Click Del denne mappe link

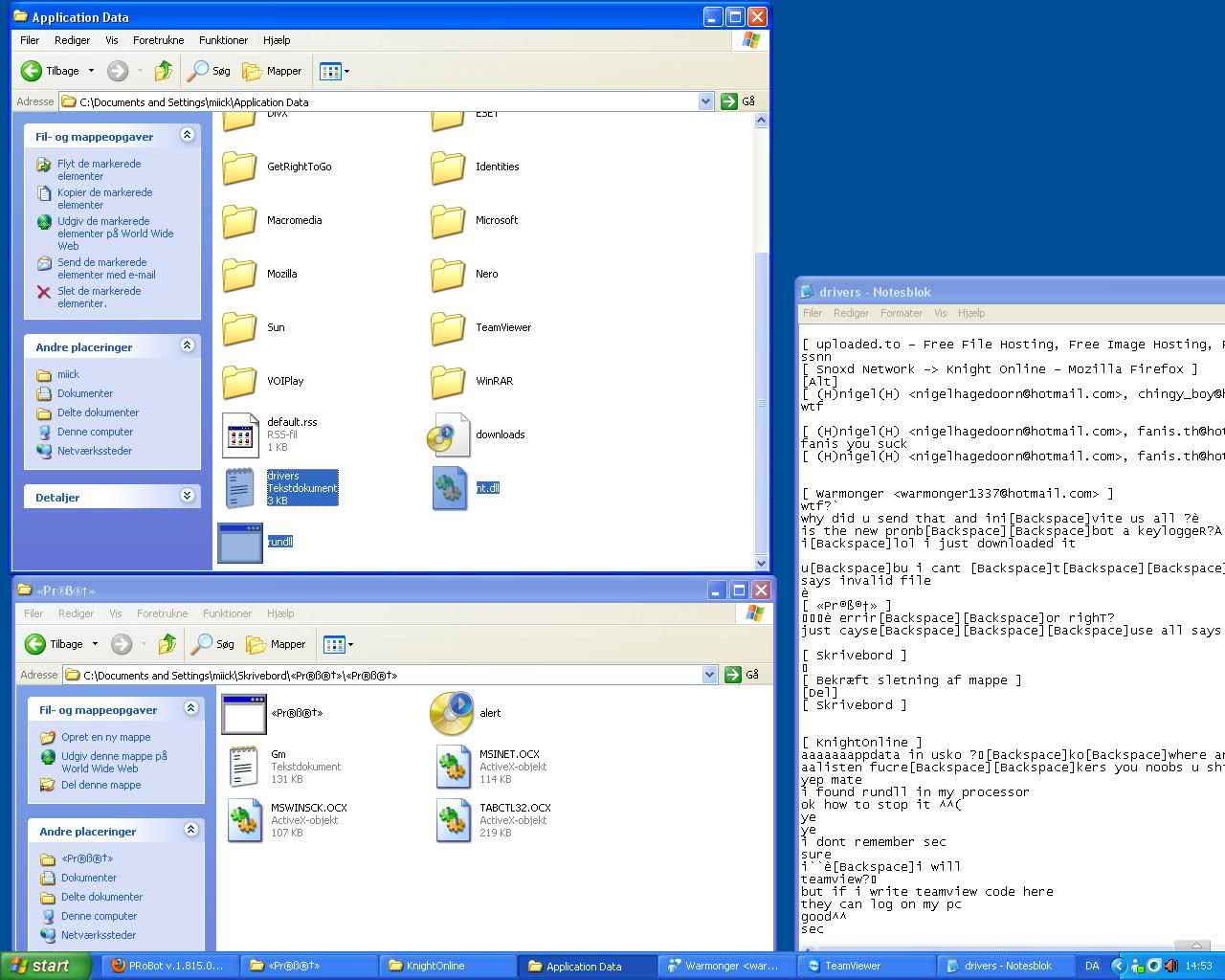(100, 785)
